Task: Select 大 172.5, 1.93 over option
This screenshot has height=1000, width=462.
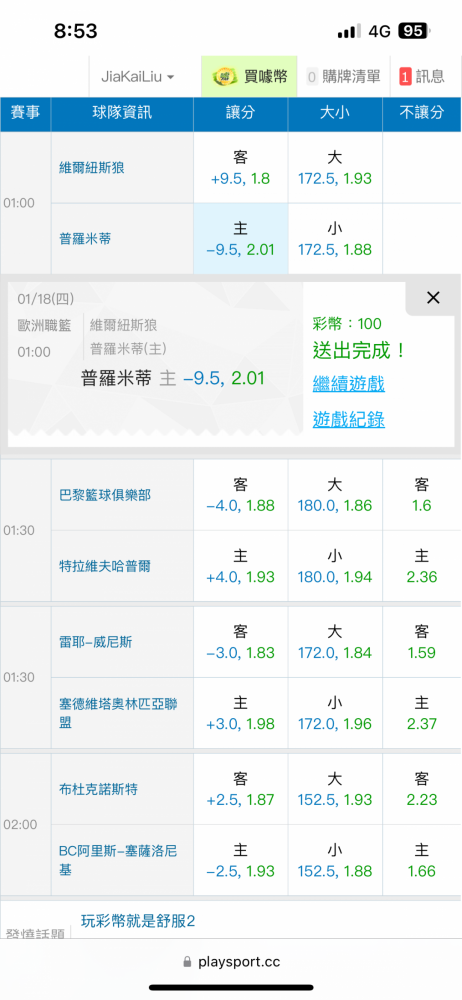Action: [335, 168]
